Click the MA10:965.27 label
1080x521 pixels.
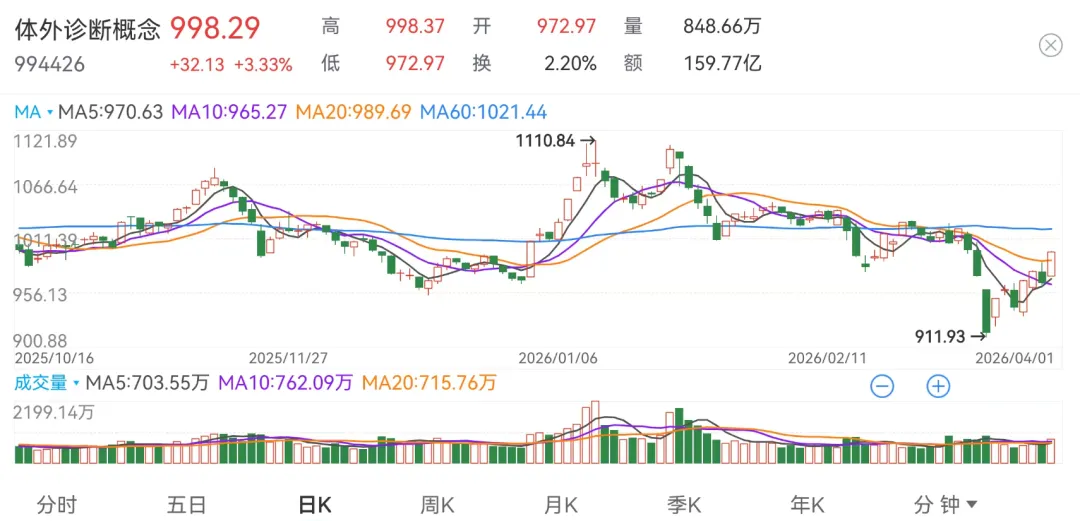click(x=229, y=111)
